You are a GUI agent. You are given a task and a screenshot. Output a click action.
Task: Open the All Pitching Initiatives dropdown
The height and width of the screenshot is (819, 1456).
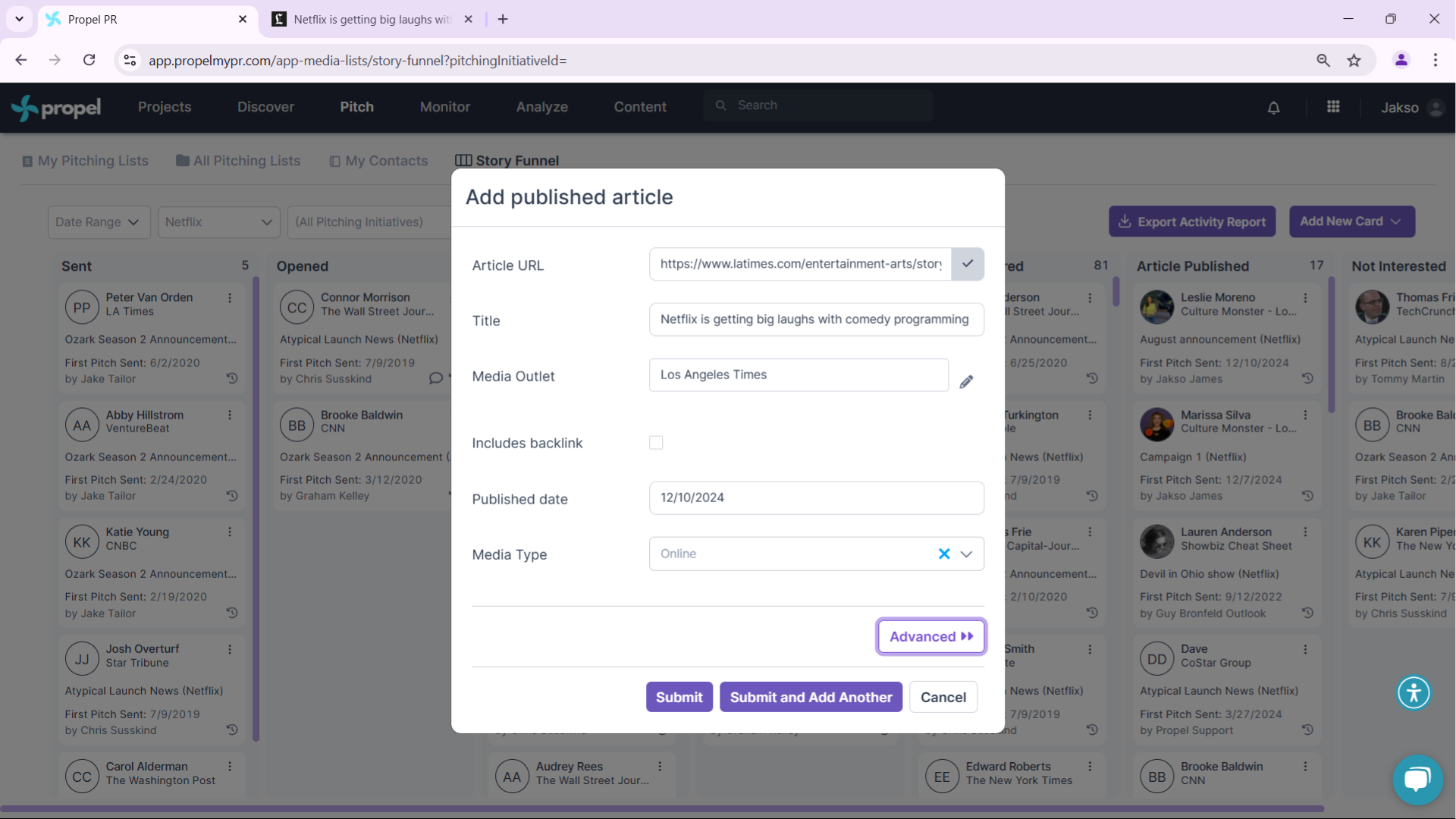coord(369,222)
